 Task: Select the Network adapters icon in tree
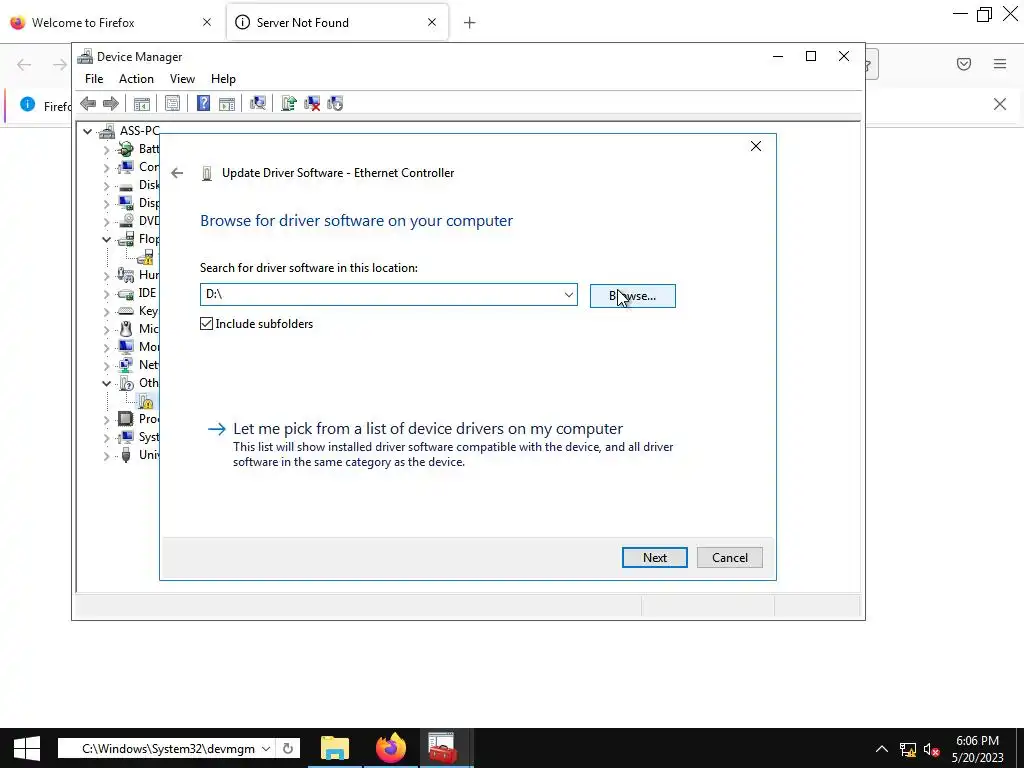[x=125, y=365]
